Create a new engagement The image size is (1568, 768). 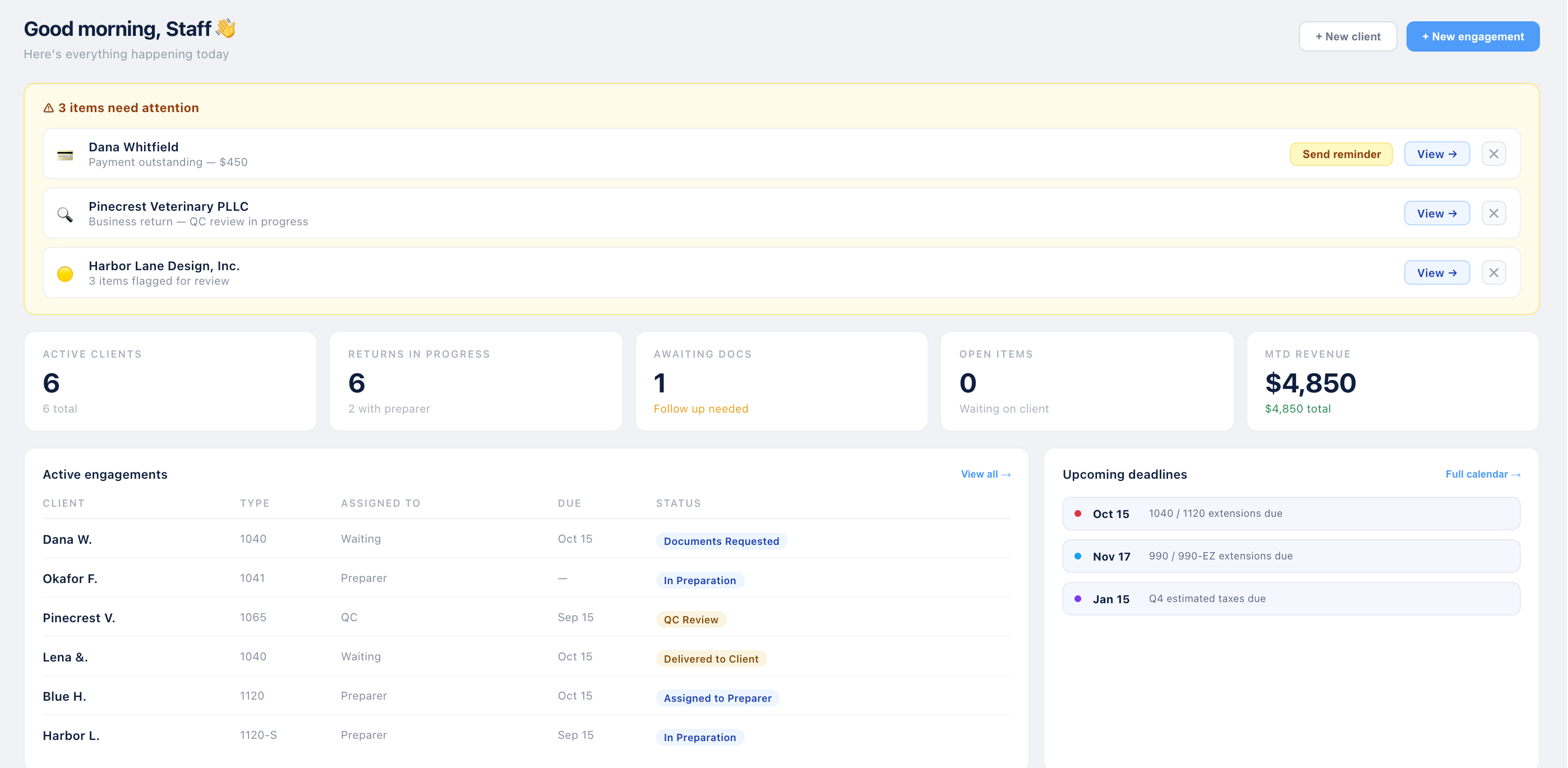point(1473,36)
